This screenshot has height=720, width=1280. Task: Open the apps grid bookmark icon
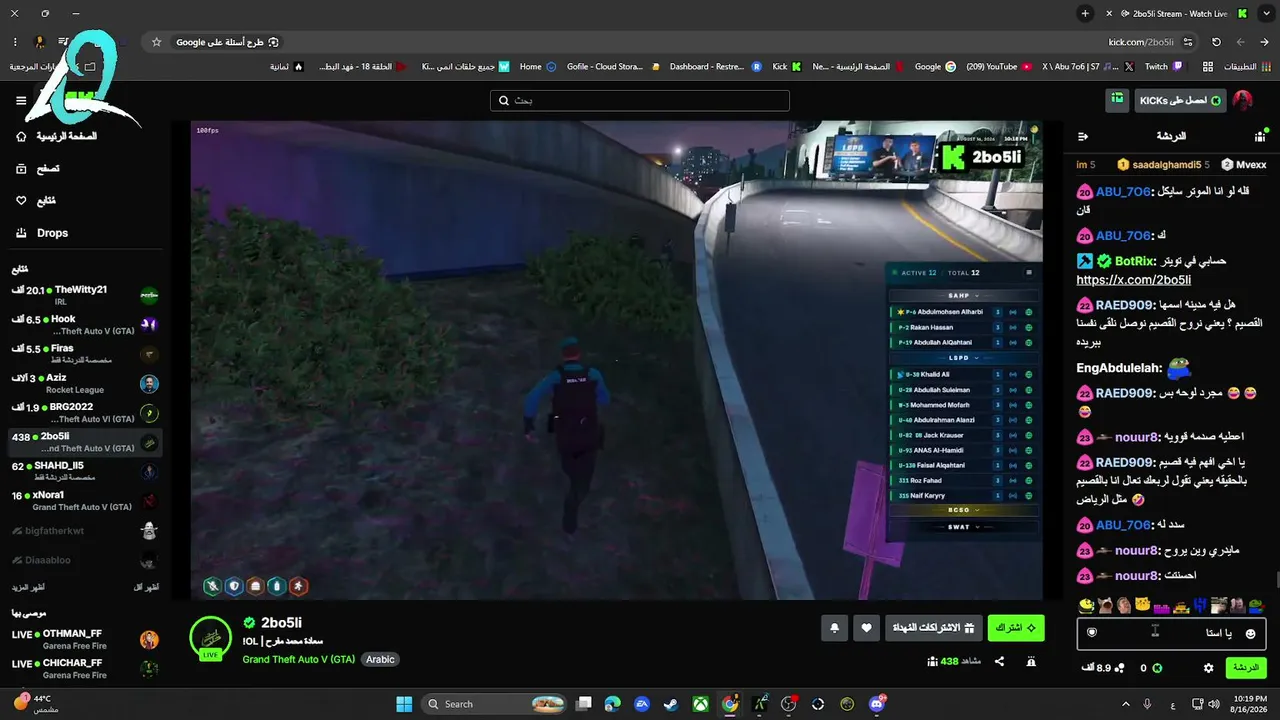point(1208,67)
